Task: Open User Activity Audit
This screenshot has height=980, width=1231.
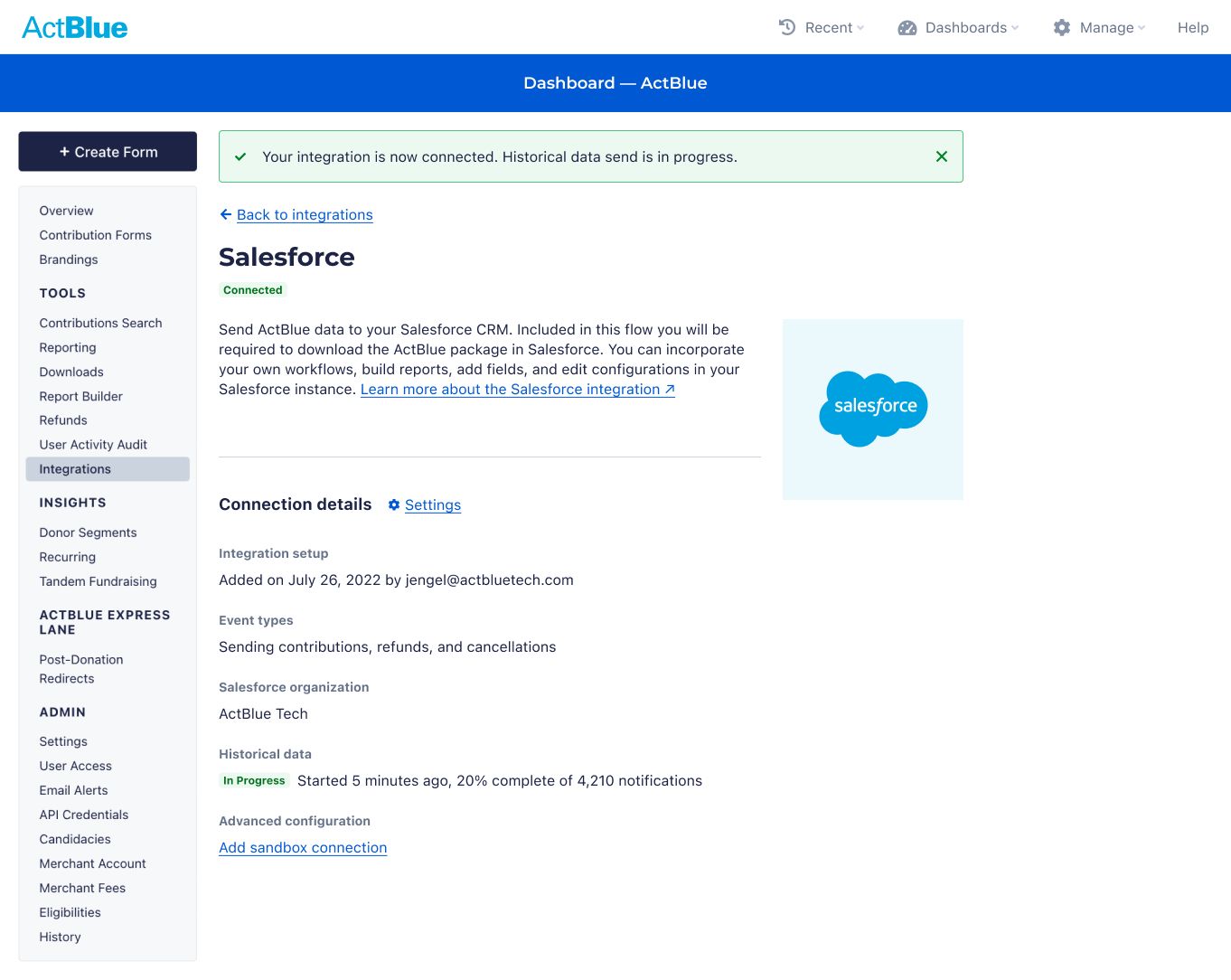Action: coord(93,445)
